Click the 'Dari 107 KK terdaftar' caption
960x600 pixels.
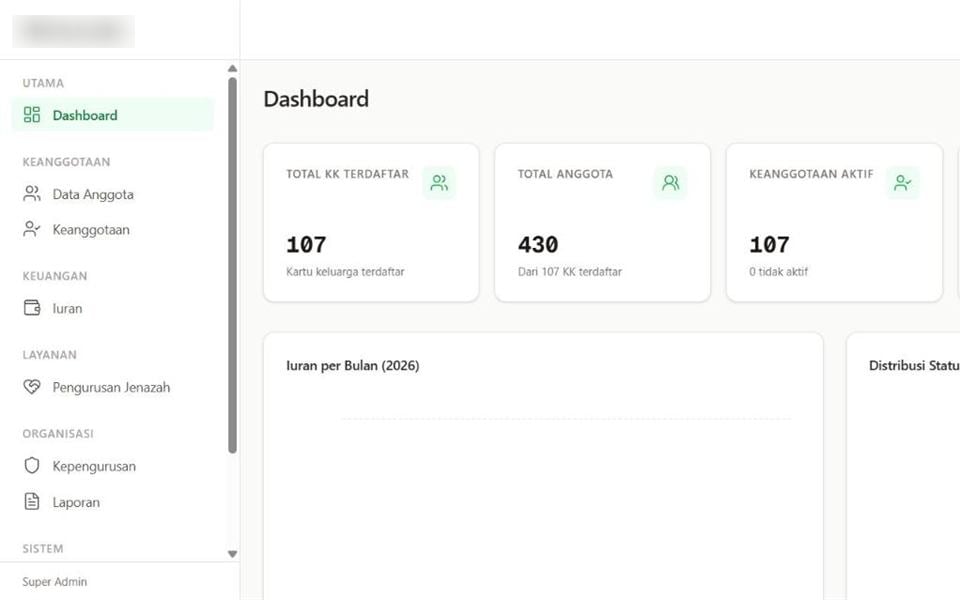click(570, 271)
